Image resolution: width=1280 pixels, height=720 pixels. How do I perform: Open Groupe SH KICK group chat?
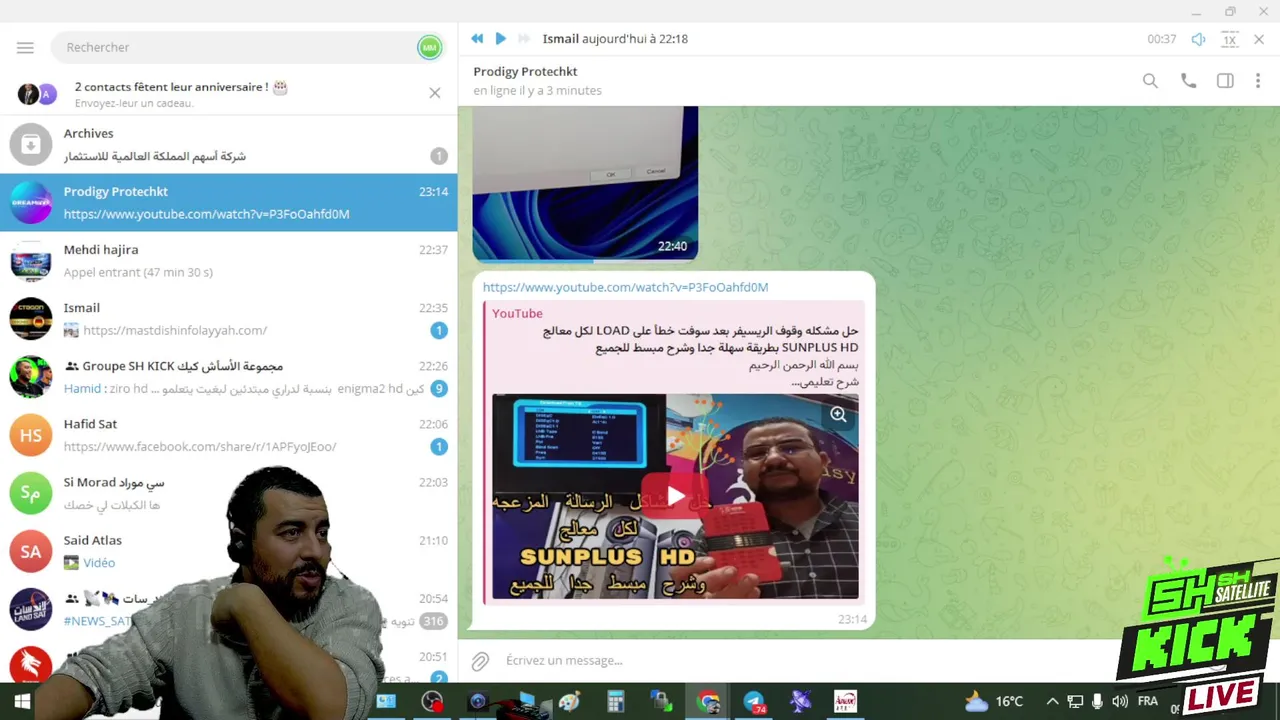(228, 377)
